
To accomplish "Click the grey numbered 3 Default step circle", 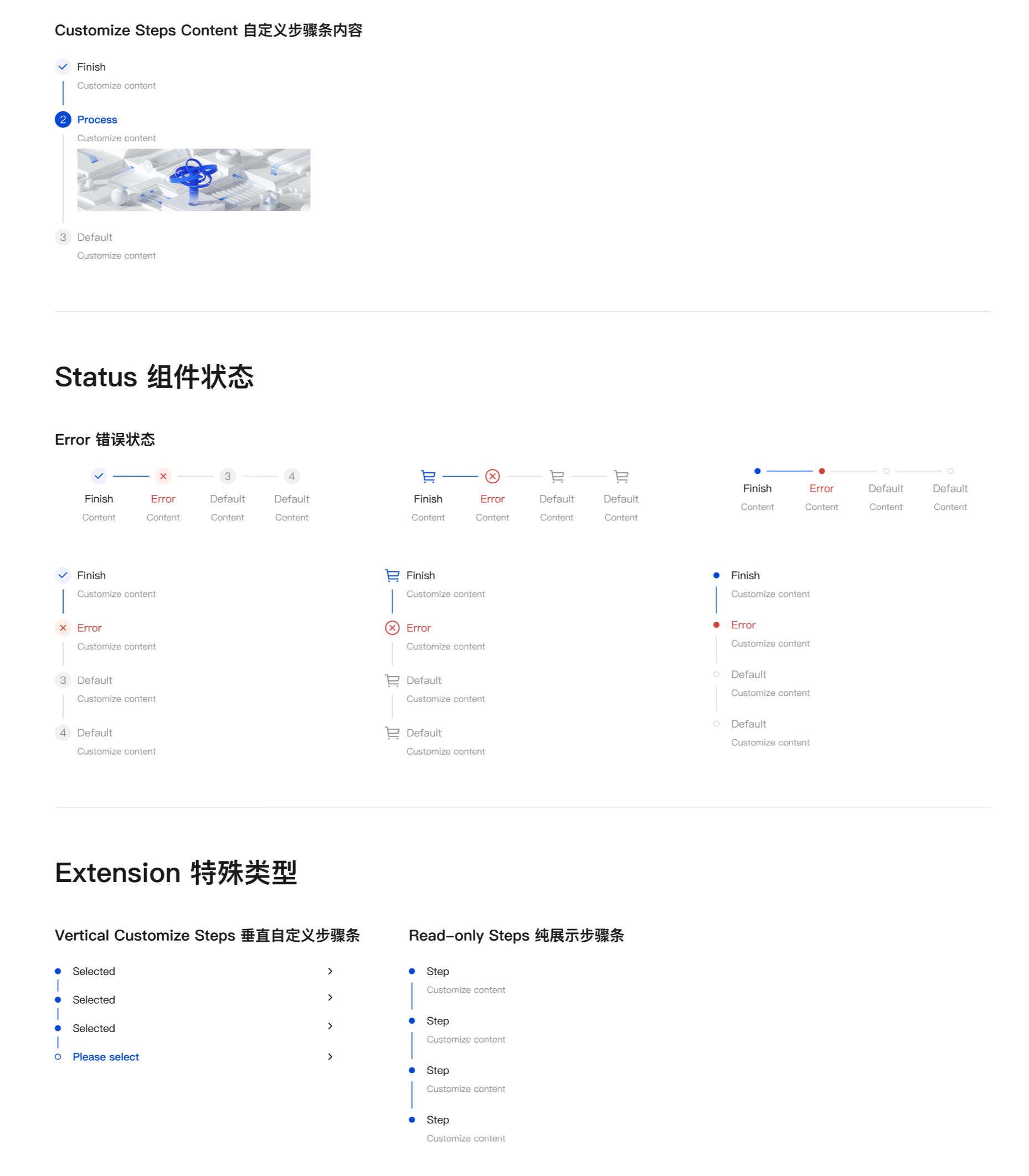I will click(x=228, y=476).
